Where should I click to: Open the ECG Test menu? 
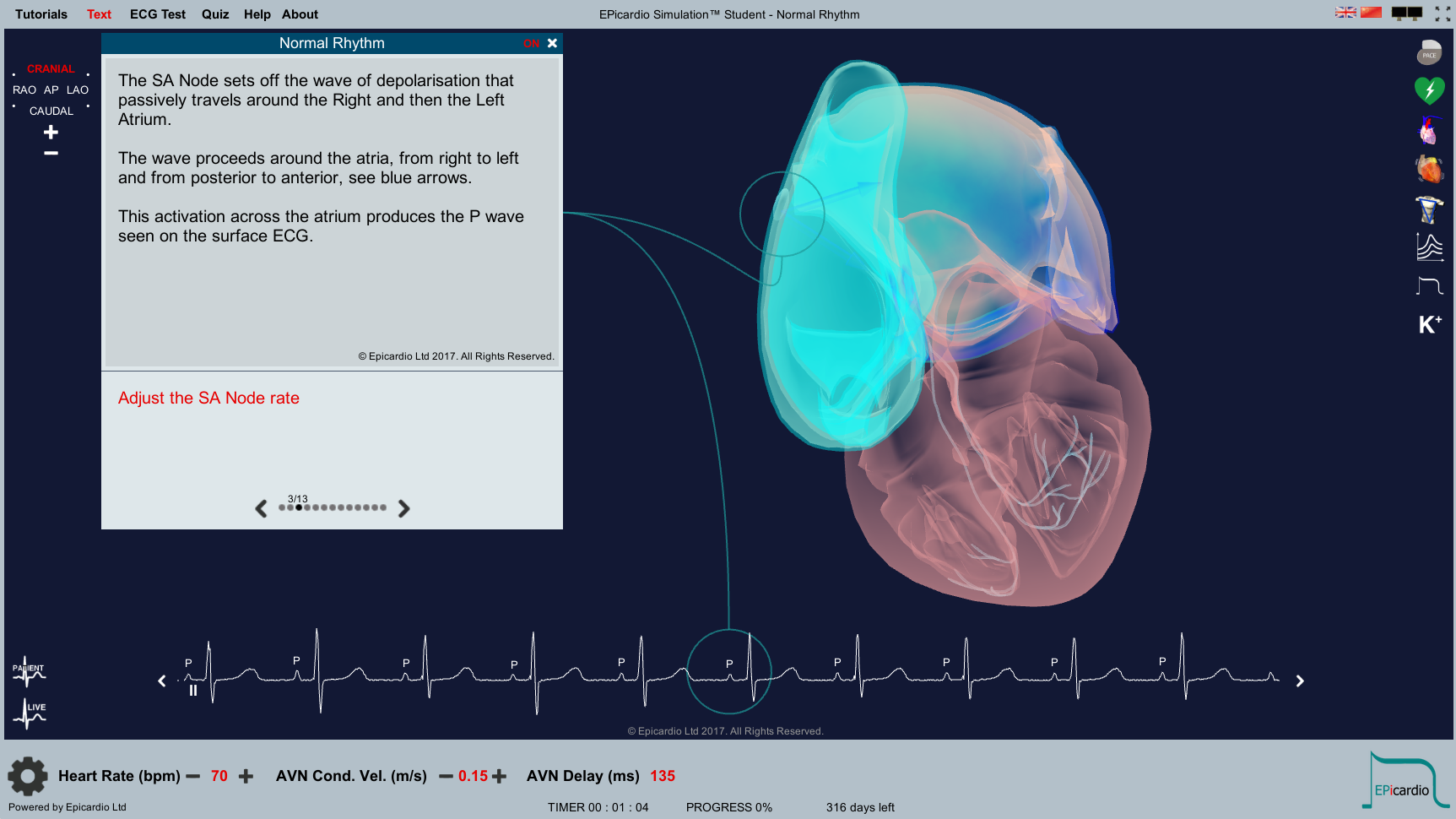157,14
